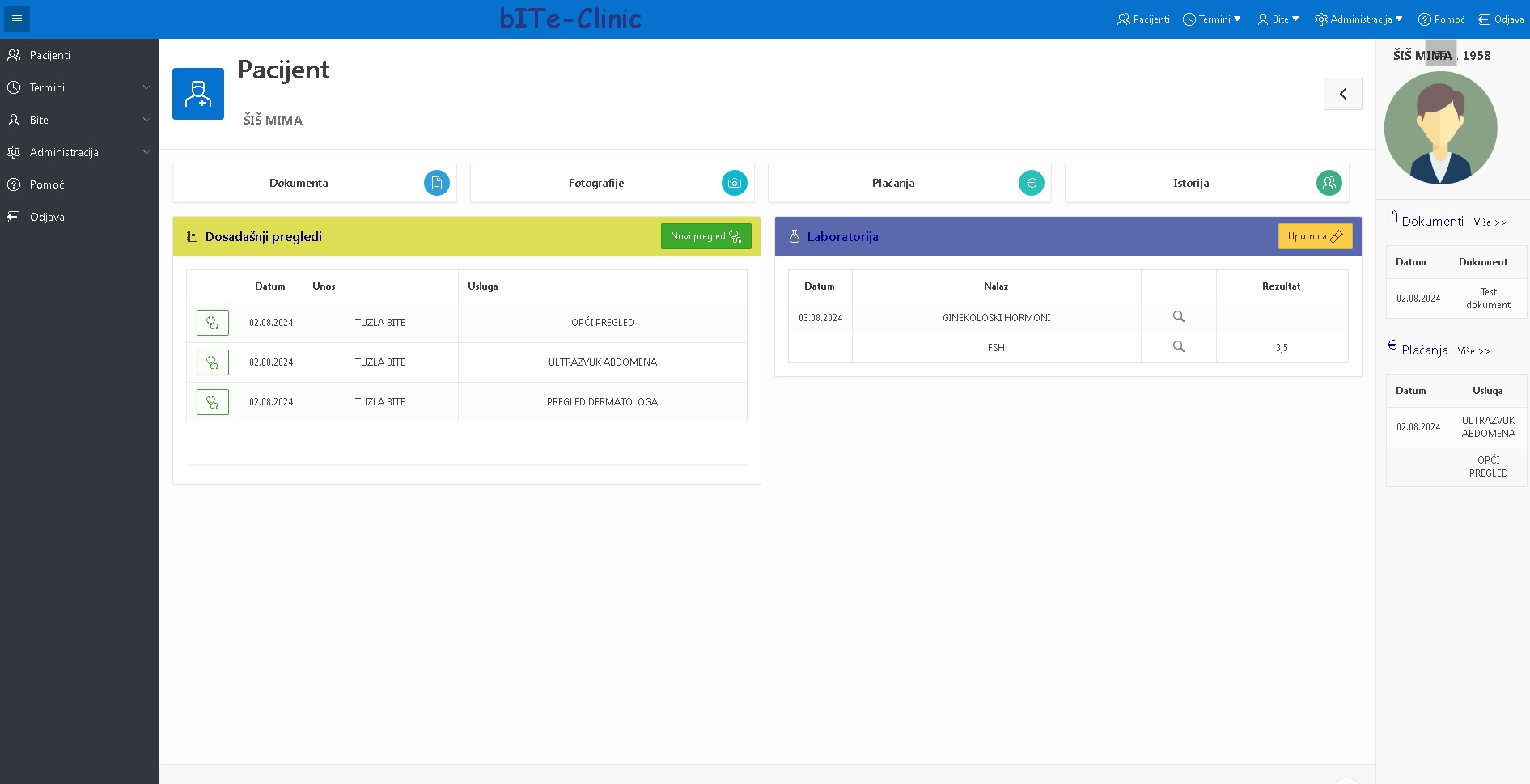
Task: Select 'Test dokument' in Dokumenti table
Action: (x=1488, y=299)
